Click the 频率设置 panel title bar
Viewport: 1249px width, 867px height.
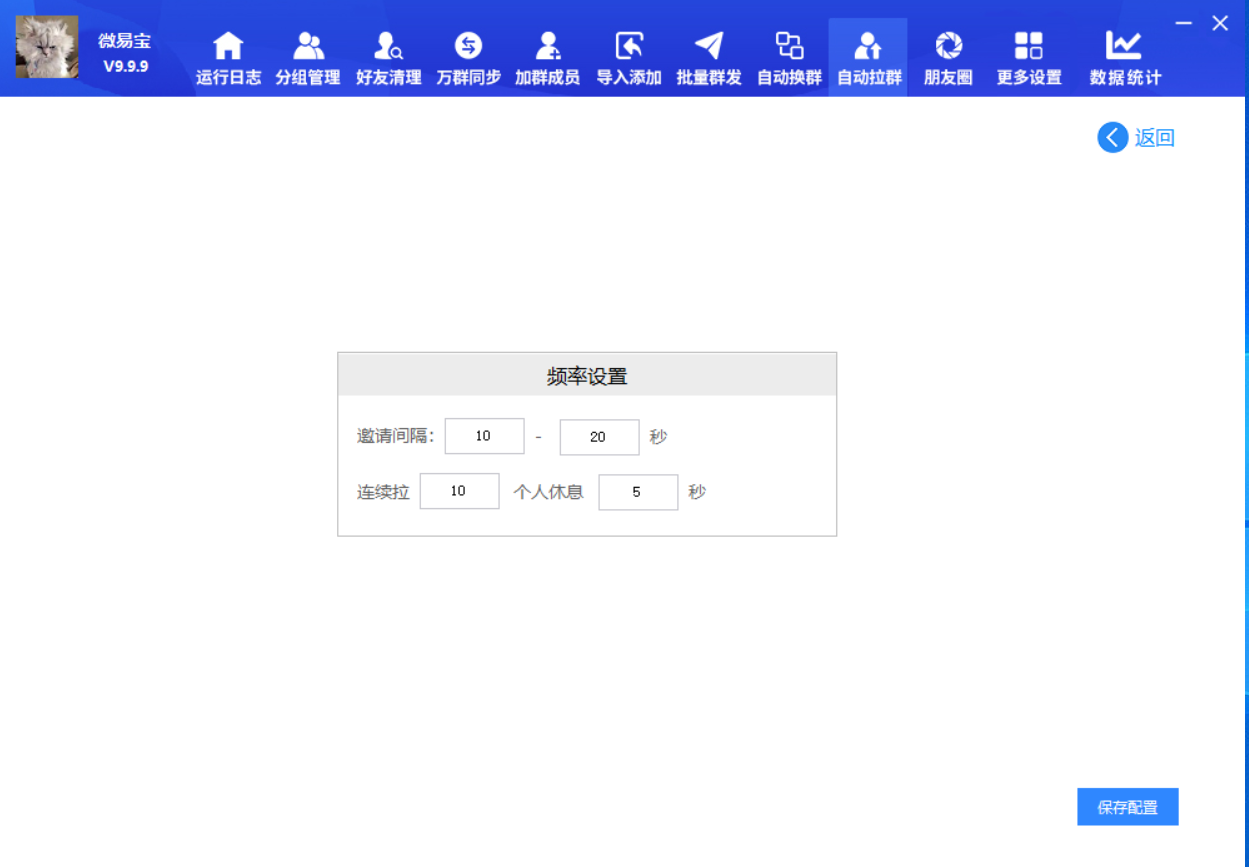(x=587, y=372)
